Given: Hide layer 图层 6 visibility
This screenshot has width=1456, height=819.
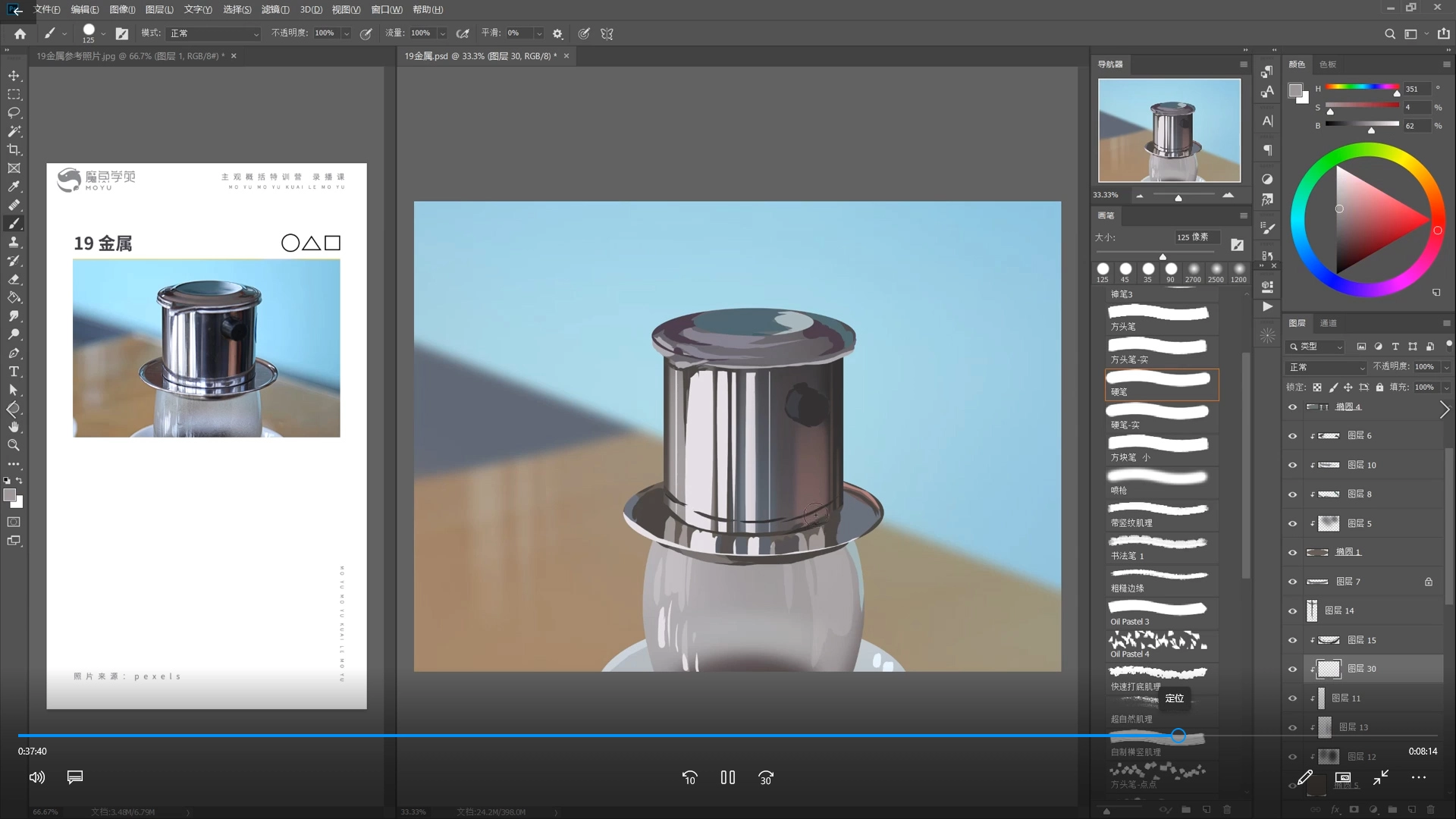Looking at the screenshot, I should click(x=1292, y=436).
